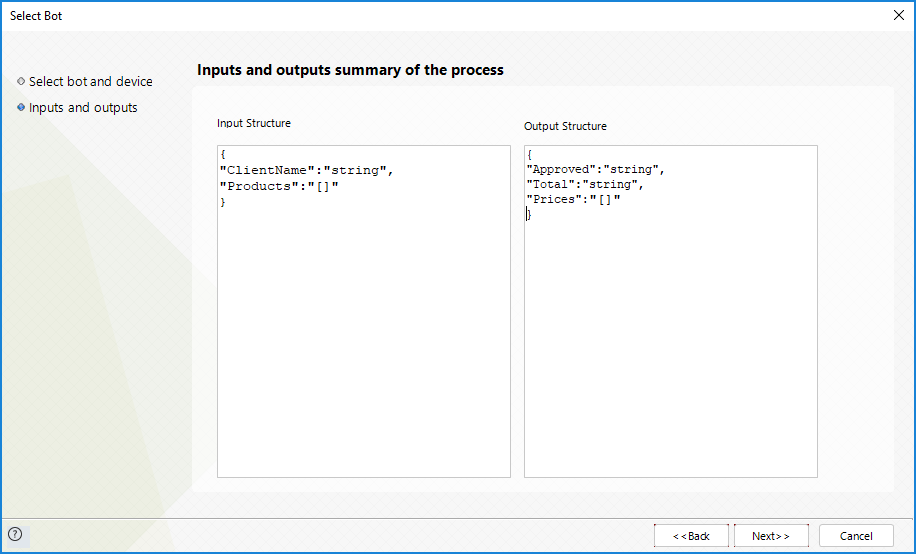
Task: Click the Input Structure label
Action: point(254,123)
